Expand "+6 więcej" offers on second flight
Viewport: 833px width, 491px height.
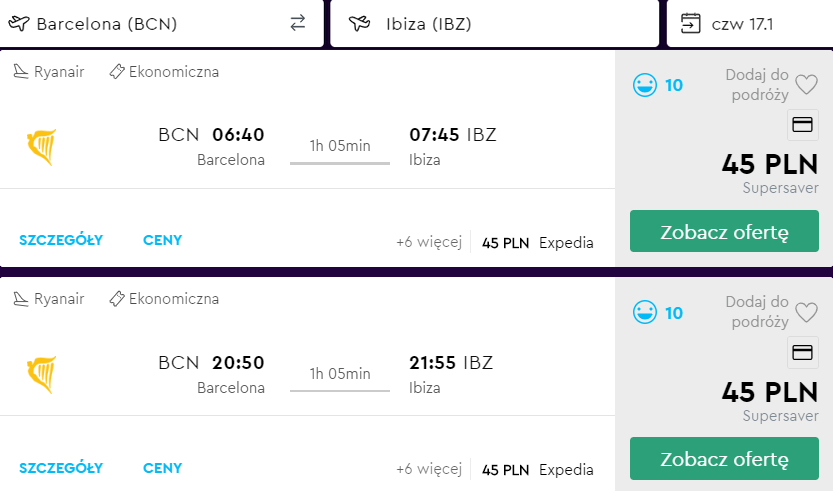pos(428,469)
